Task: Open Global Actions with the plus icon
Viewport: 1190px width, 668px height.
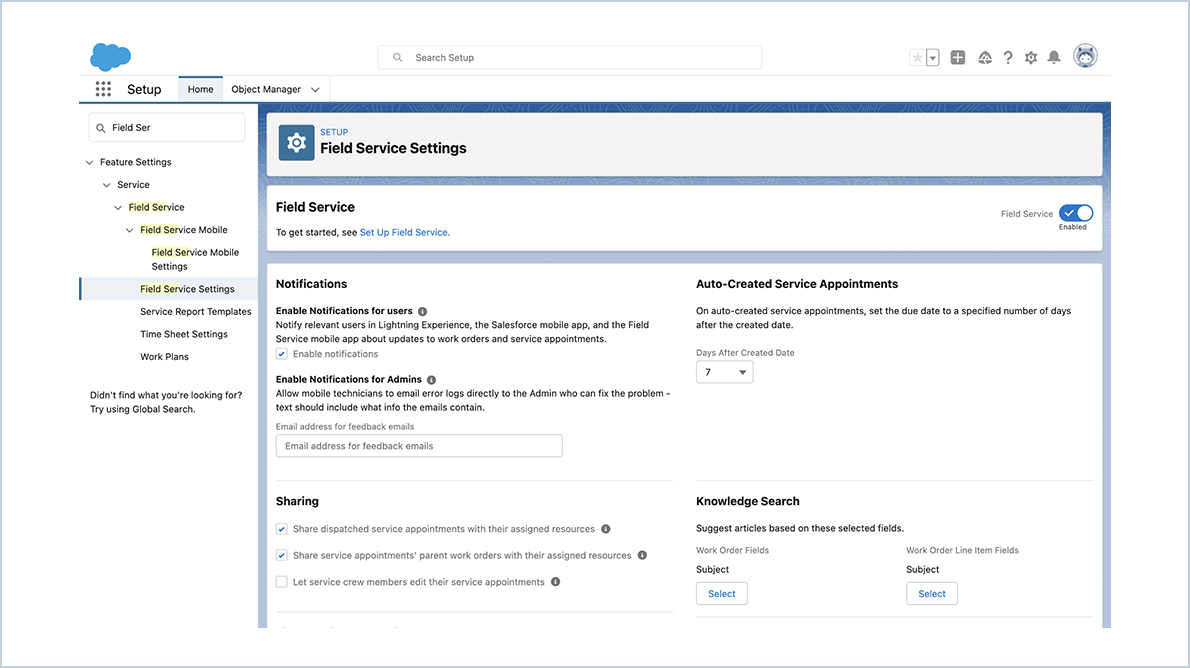Action: (x=957, y=57)
